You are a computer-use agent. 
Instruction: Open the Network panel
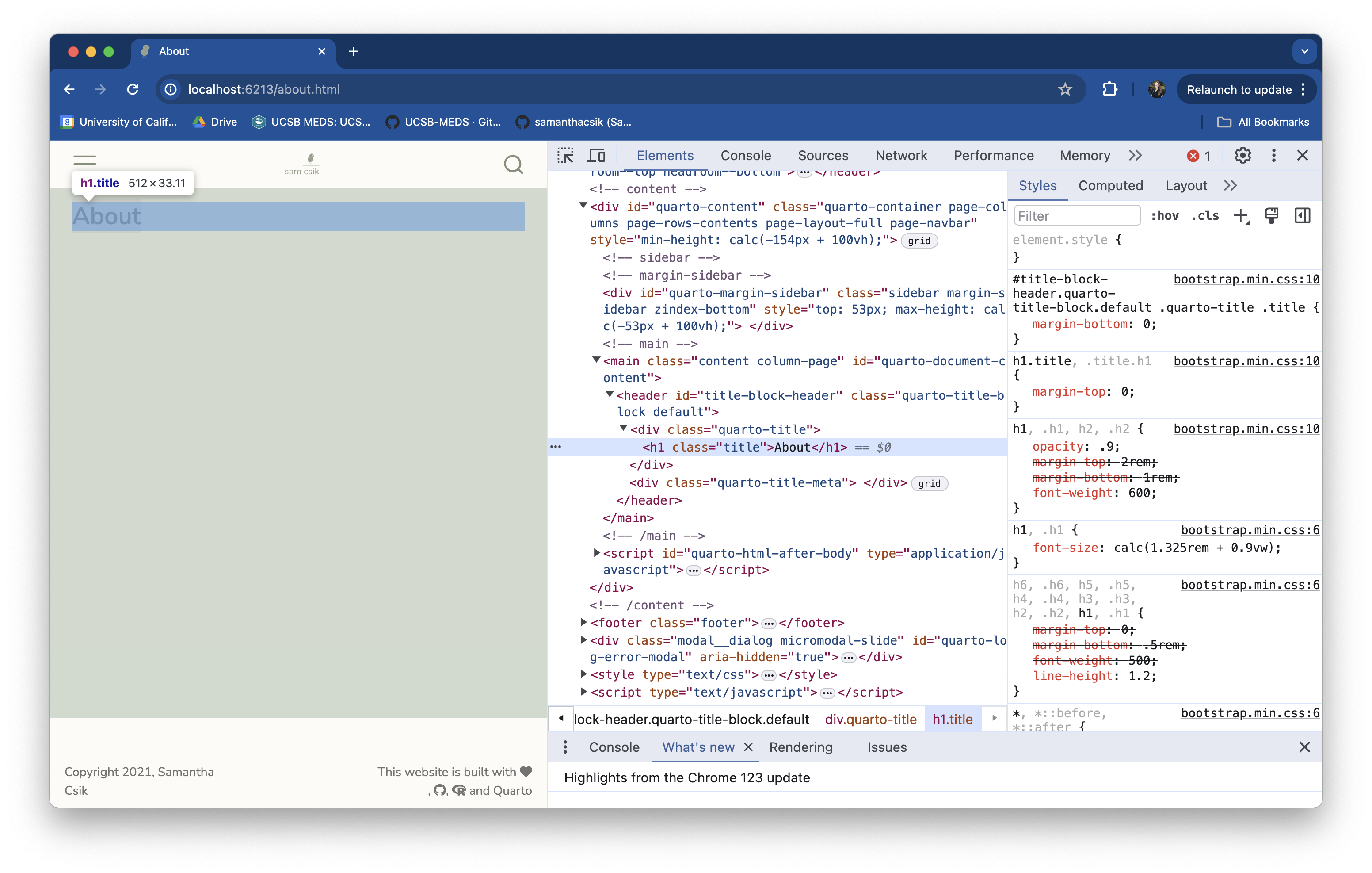(901, 155)
